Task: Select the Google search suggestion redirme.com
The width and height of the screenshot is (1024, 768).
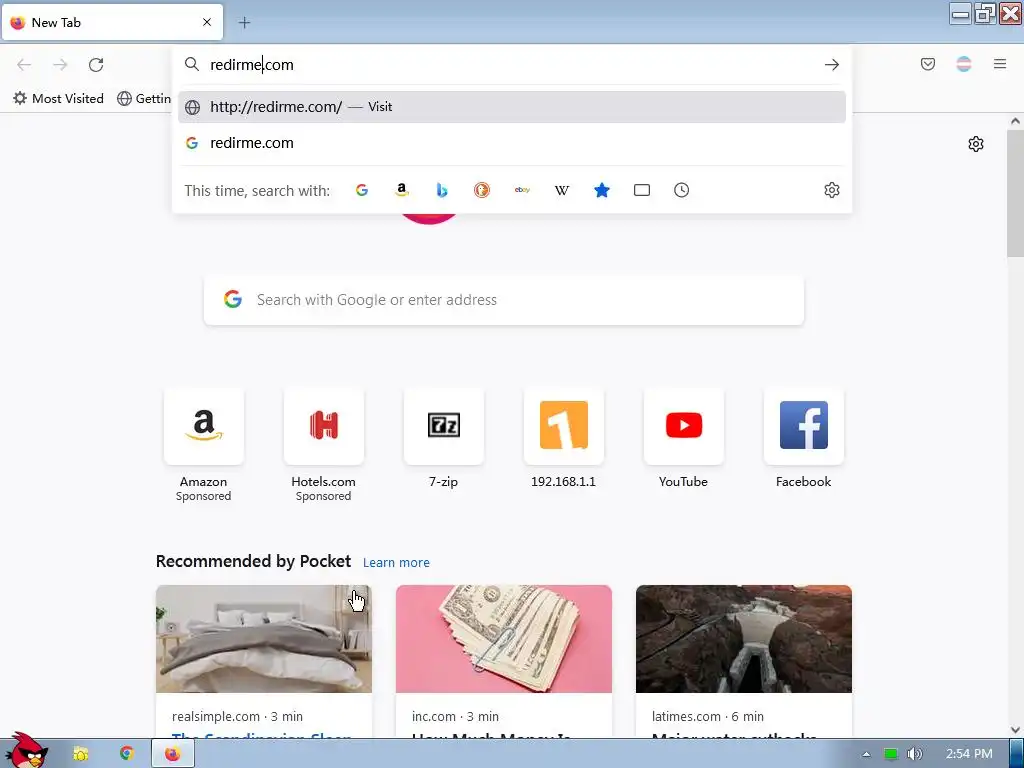Action: coord(511,143)
